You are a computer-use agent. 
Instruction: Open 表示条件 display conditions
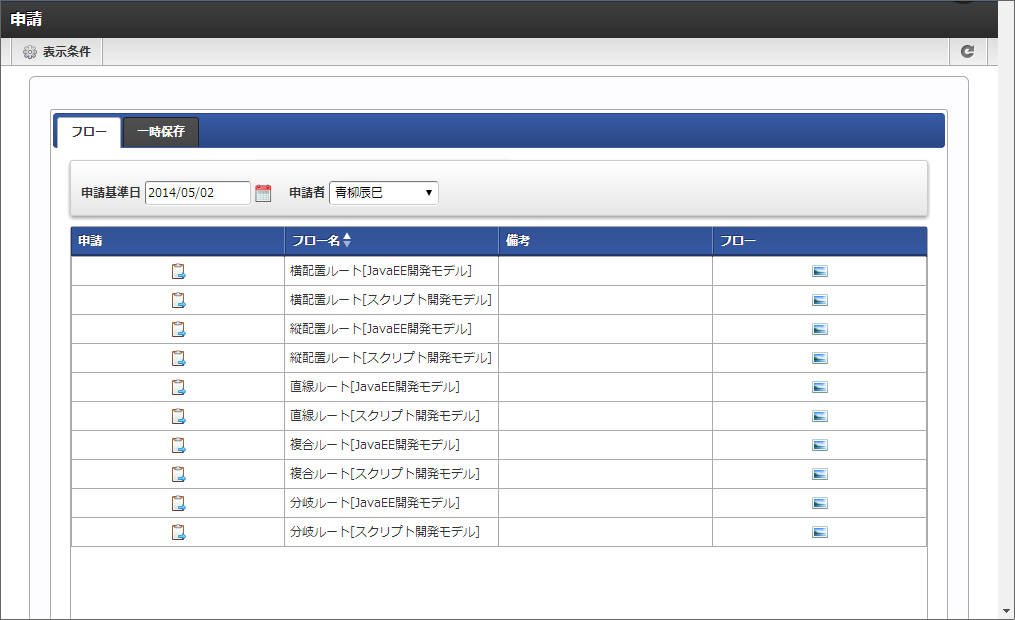[x=57, y=52]
